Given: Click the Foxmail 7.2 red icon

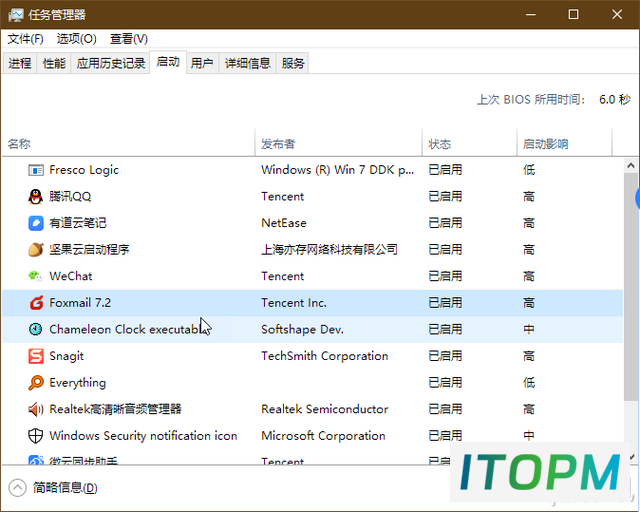Looking at the screenshot, I should click(x=36, y=303).
